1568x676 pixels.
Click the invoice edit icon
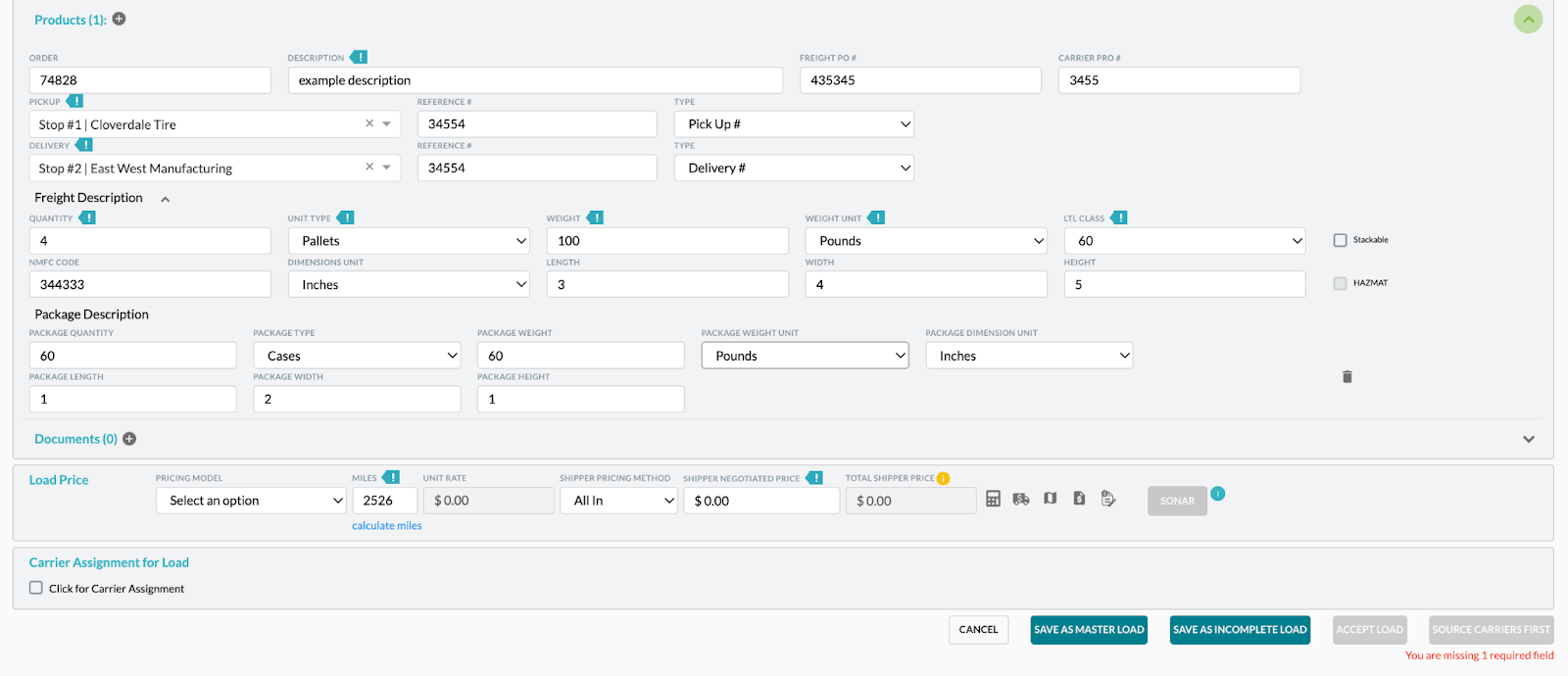click(1108, 499)
